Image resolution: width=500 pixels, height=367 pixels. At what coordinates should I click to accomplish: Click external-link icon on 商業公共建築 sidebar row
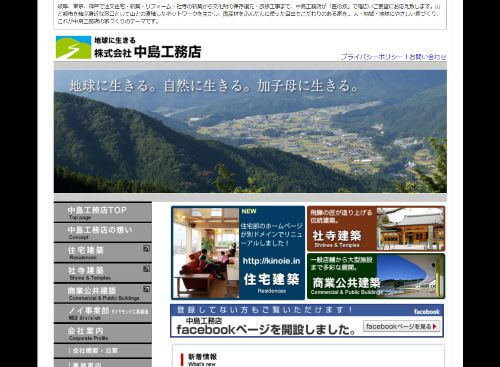146,289
